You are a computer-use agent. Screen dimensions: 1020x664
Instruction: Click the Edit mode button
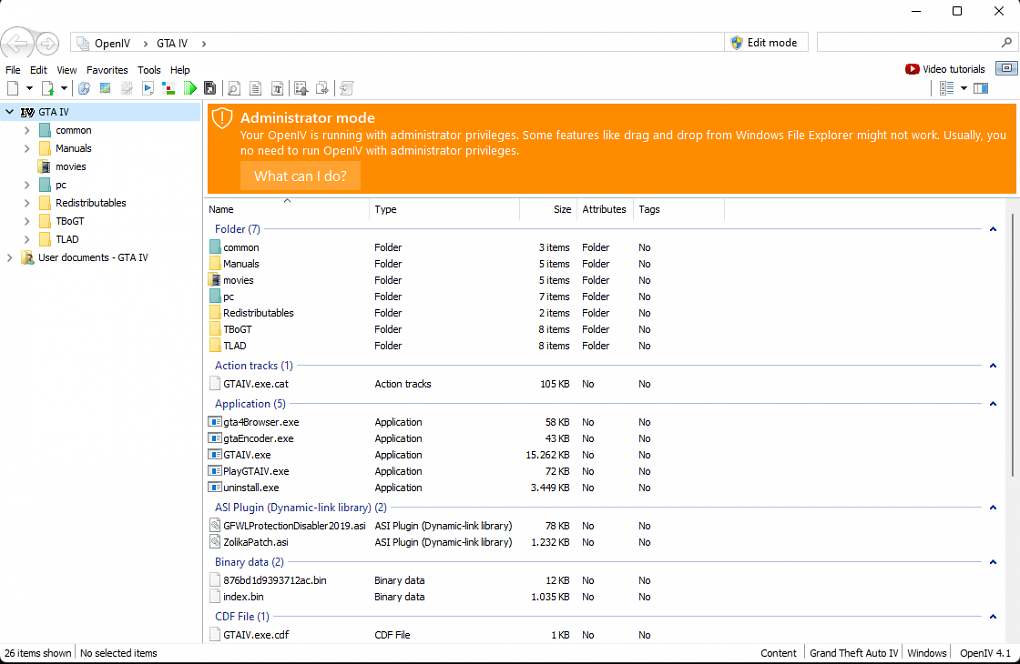coord(766,42)
